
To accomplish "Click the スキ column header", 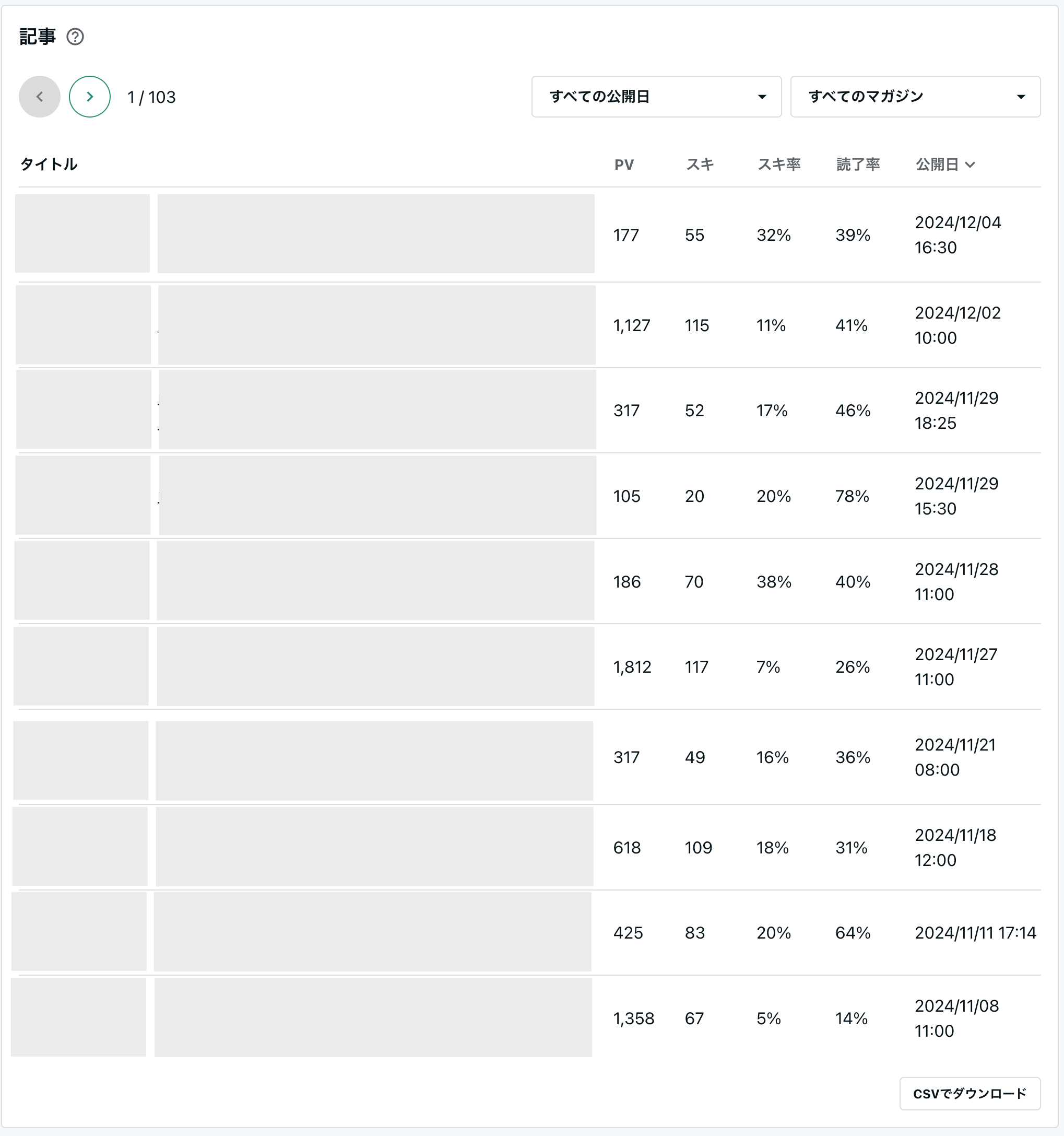I will point(700,165).
